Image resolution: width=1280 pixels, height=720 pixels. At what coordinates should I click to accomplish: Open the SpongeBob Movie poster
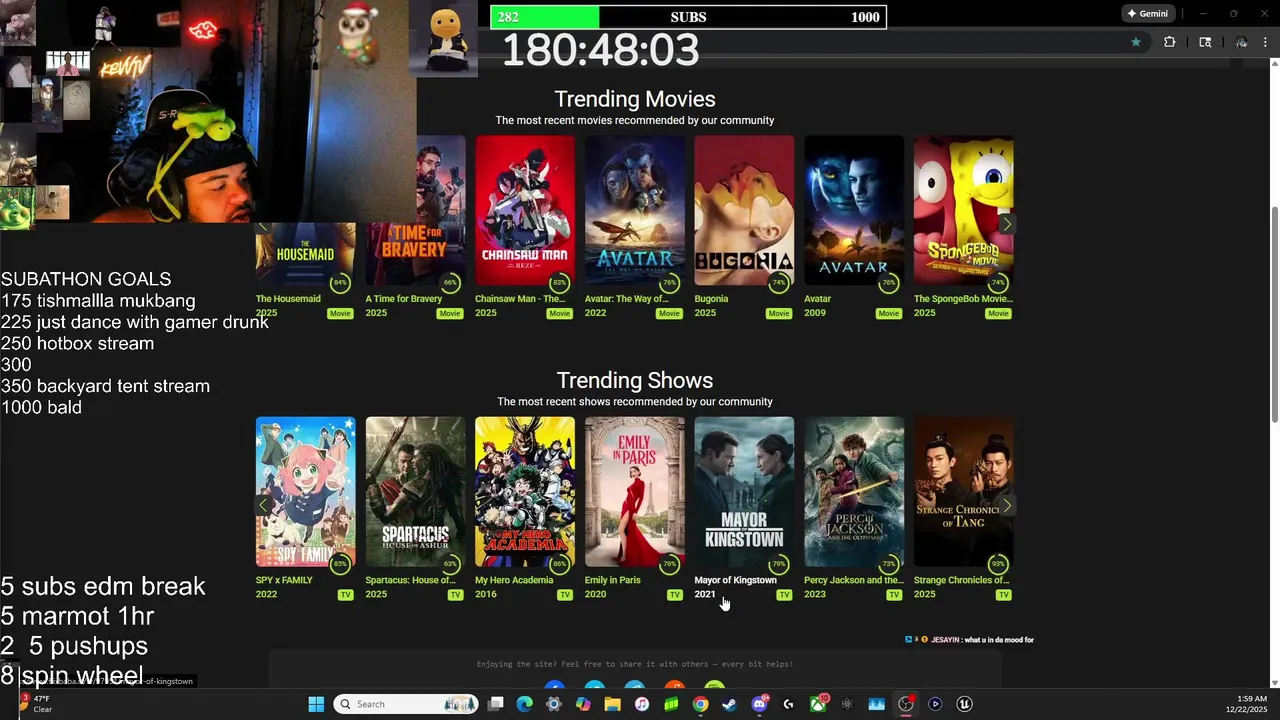coord(964,211)
